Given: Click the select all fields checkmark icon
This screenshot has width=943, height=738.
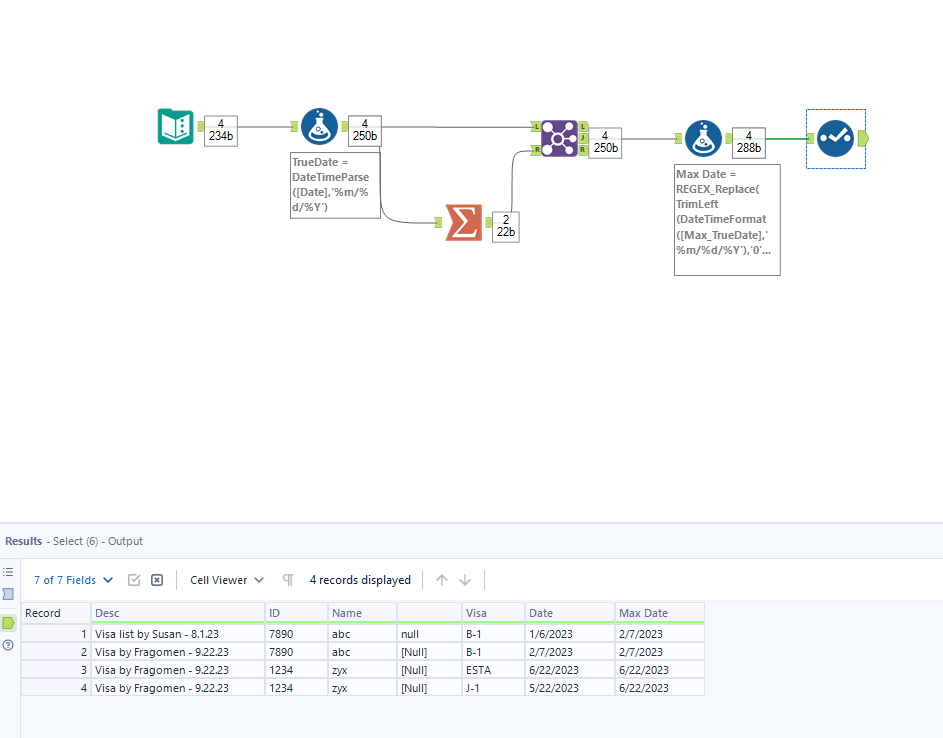Looking at the screenshot, I should 134,580.
